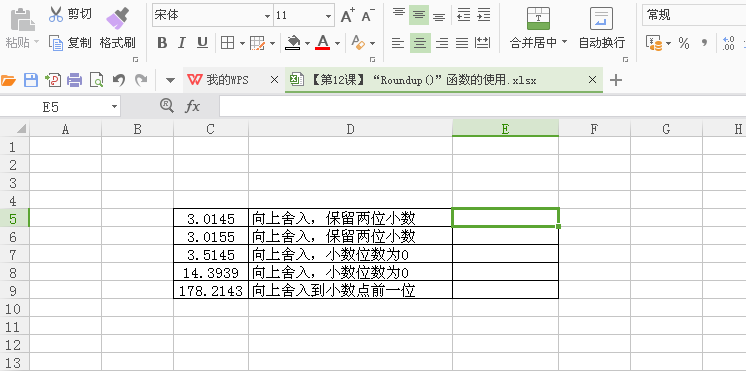
Task: Click the fx insert function icon
Action: [x=192, y=106]
